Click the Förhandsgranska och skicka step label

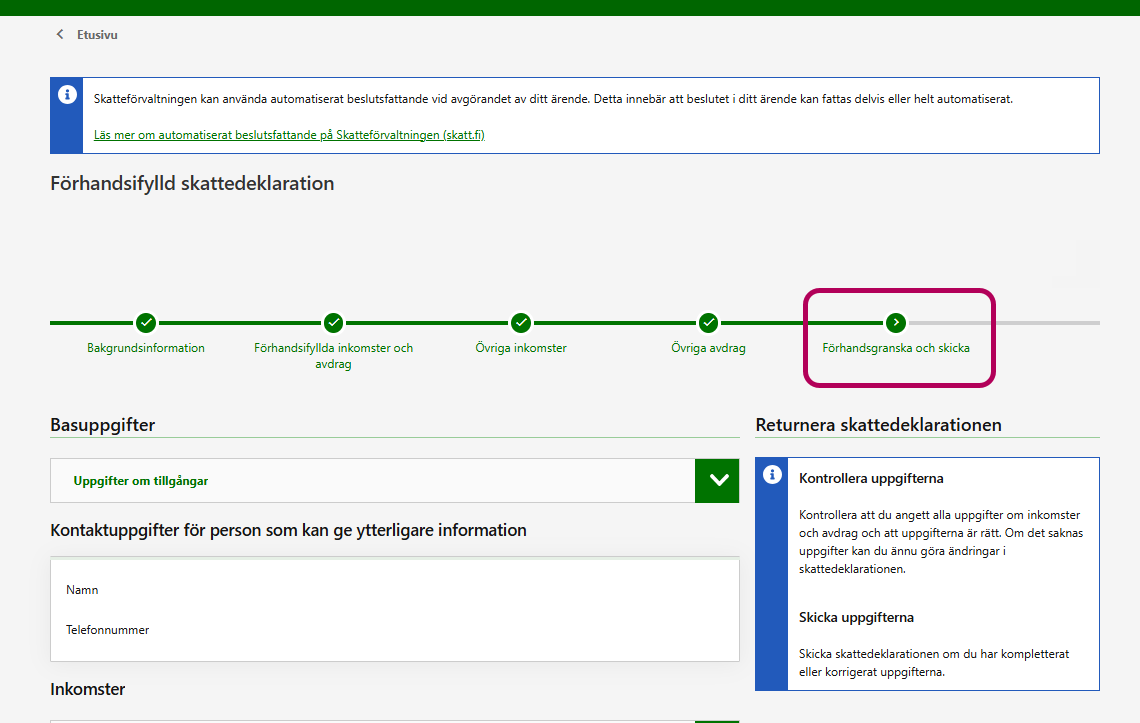pos(896,348)
